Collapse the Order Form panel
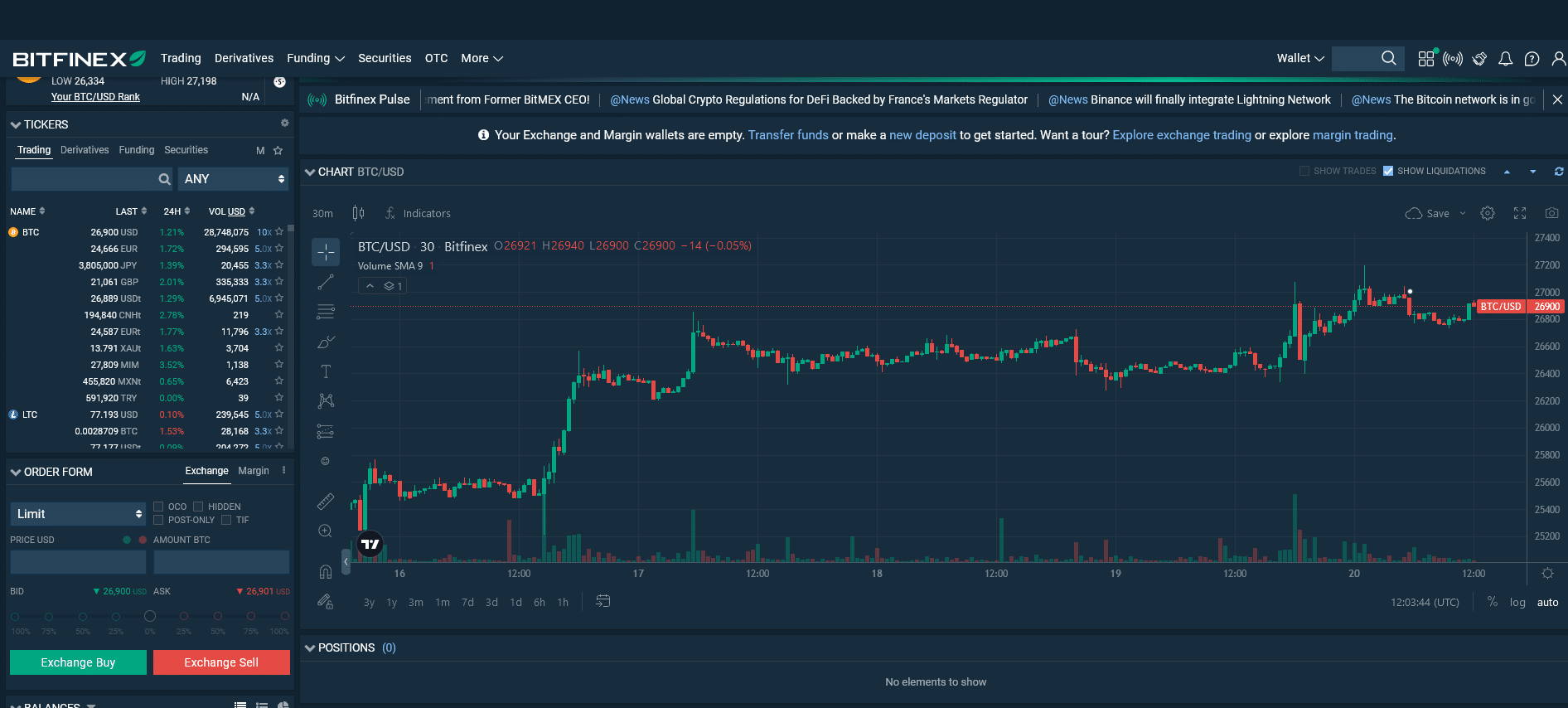This screenshot has width=1568, height=708. 16,472
